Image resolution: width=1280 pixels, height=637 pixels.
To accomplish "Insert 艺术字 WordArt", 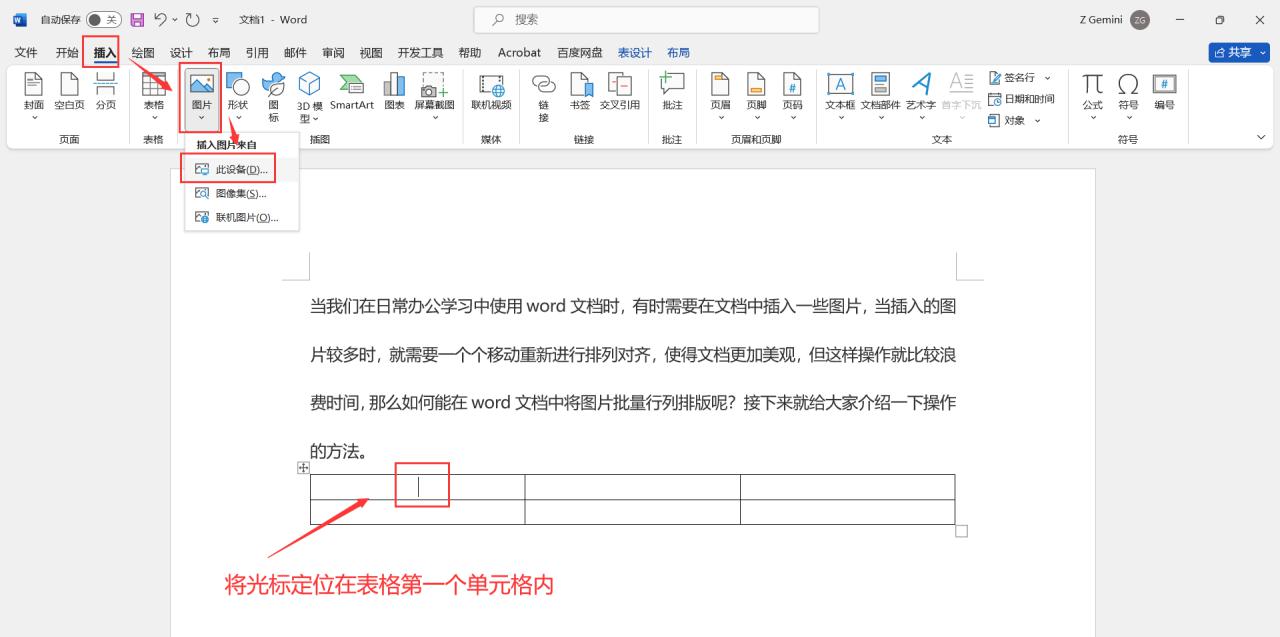I will [x=921, y=97].
